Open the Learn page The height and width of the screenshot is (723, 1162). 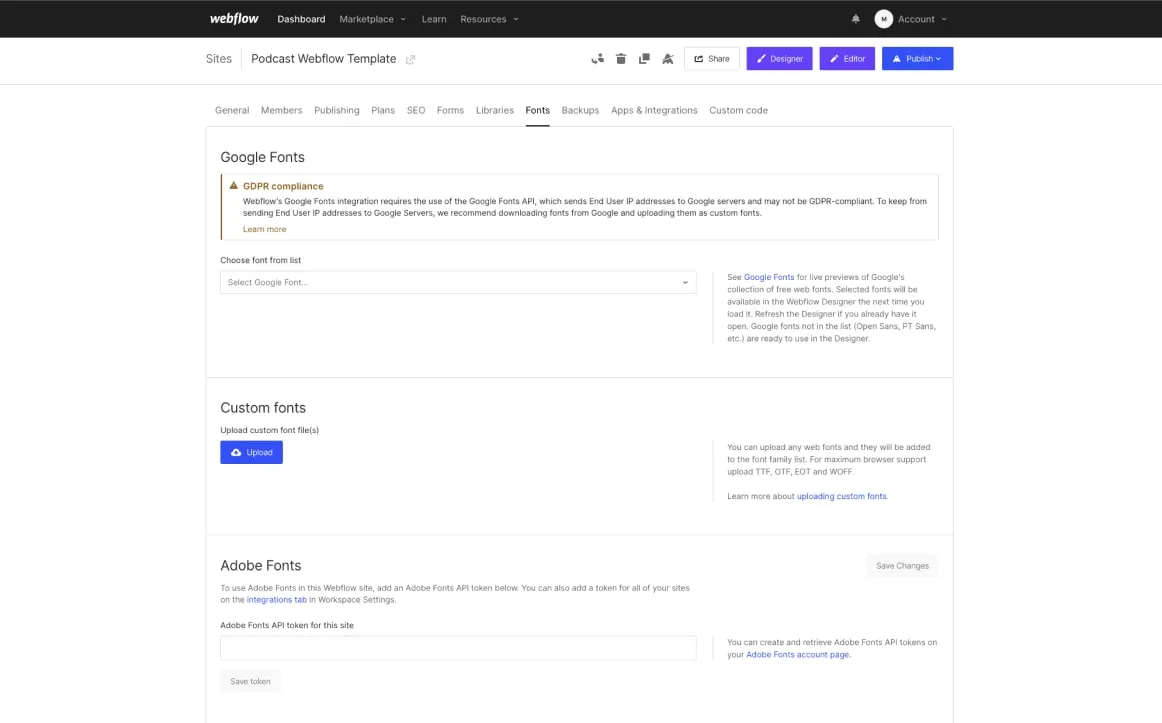[434, 19]
